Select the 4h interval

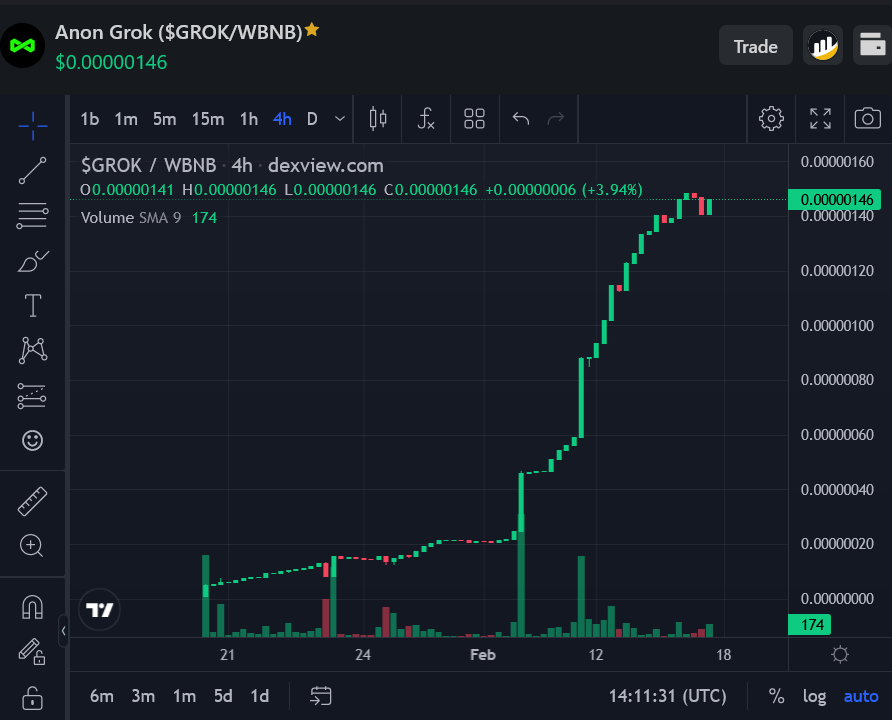click(x=282, y=119)
